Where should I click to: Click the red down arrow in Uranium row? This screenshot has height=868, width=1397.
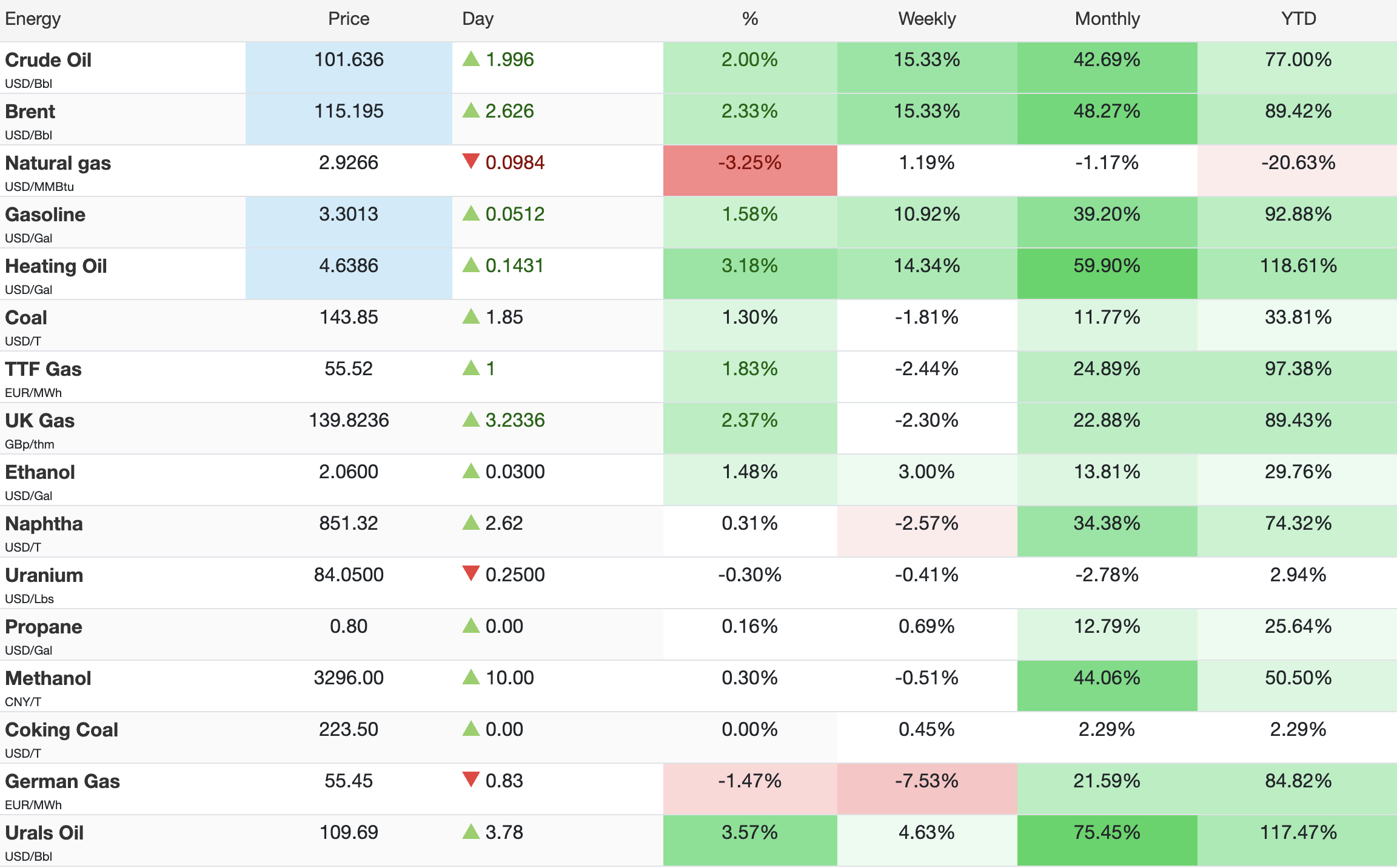(471, 573)
